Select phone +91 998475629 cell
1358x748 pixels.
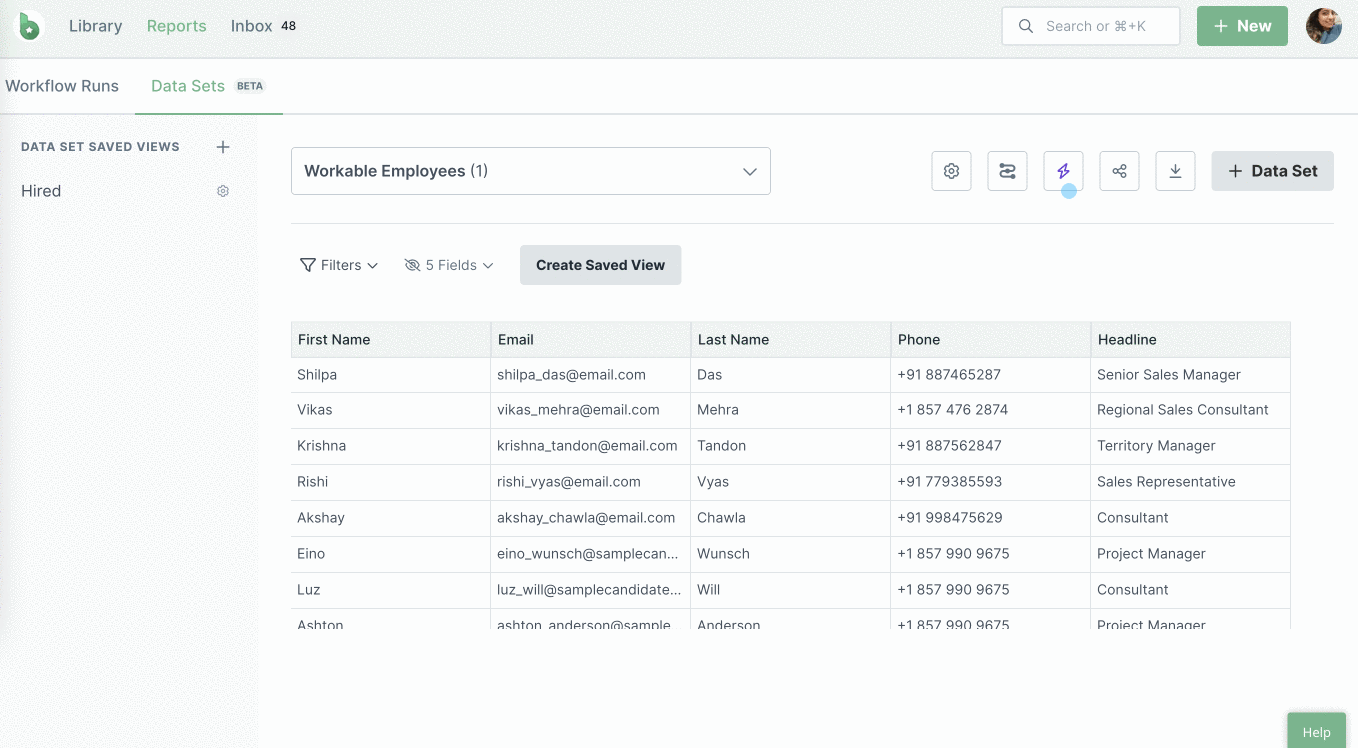click(991, 518)
